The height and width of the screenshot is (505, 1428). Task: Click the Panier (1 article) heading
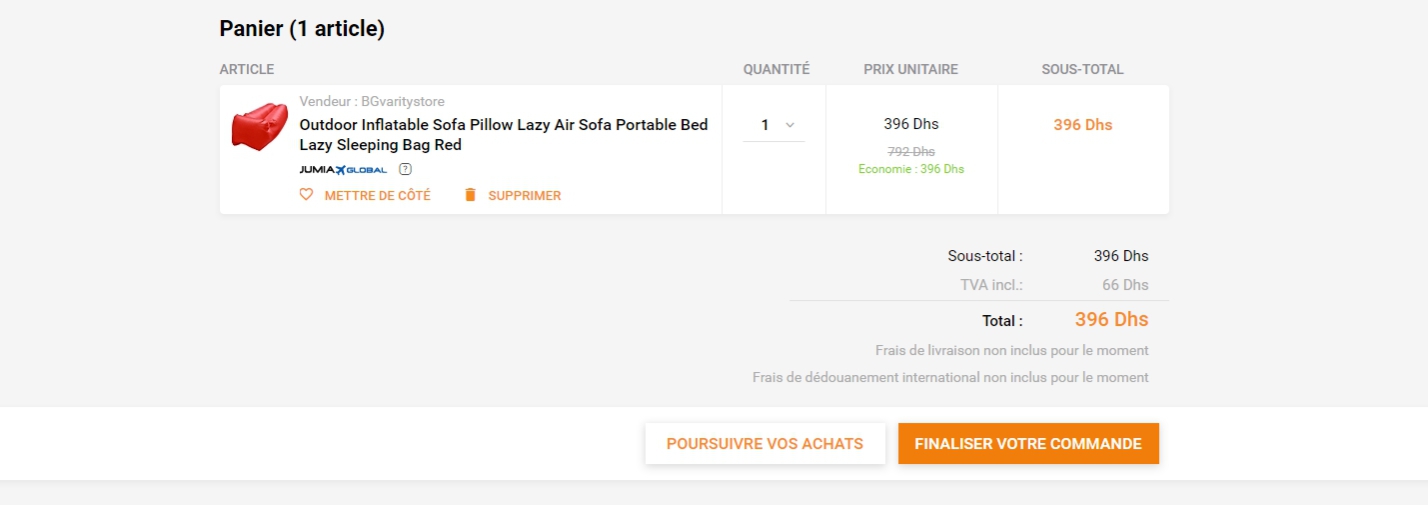pos(302,29)
